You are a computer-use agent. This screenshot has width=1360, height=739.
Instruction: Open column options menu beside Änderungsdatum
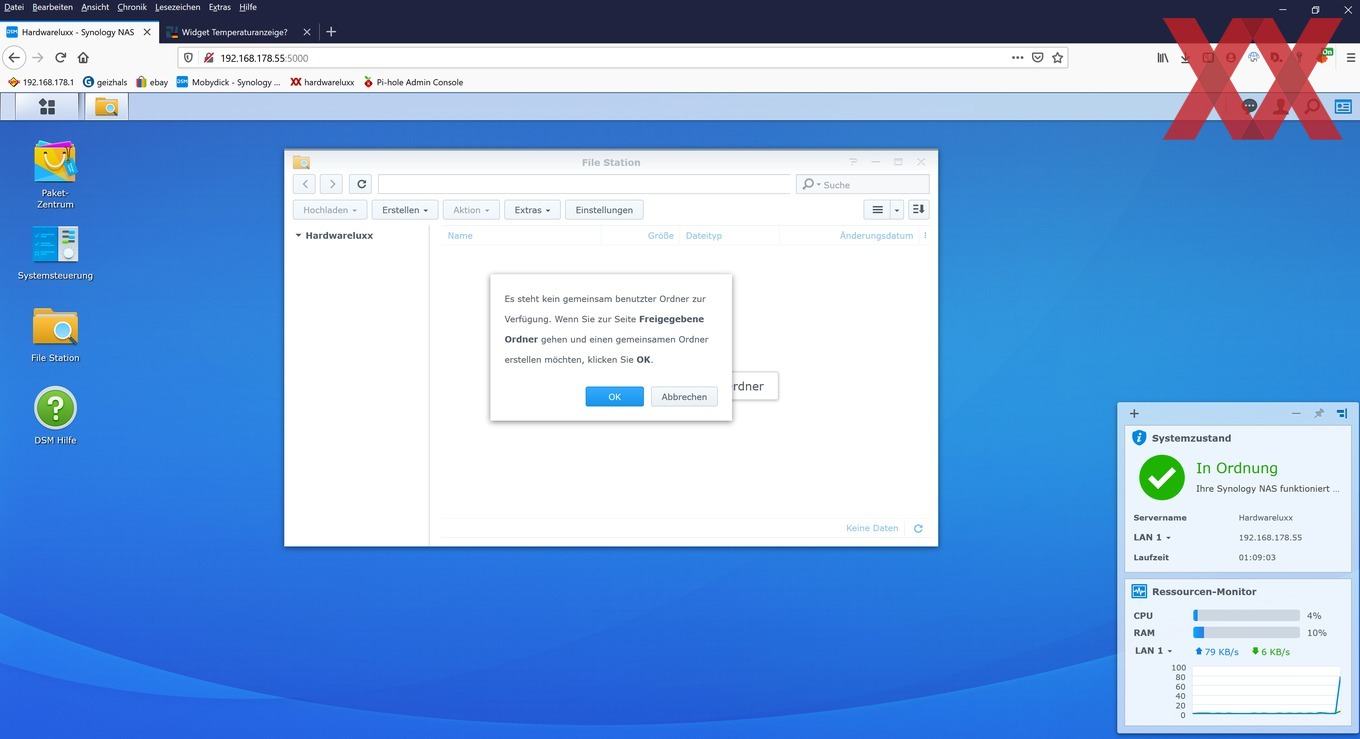925,236
